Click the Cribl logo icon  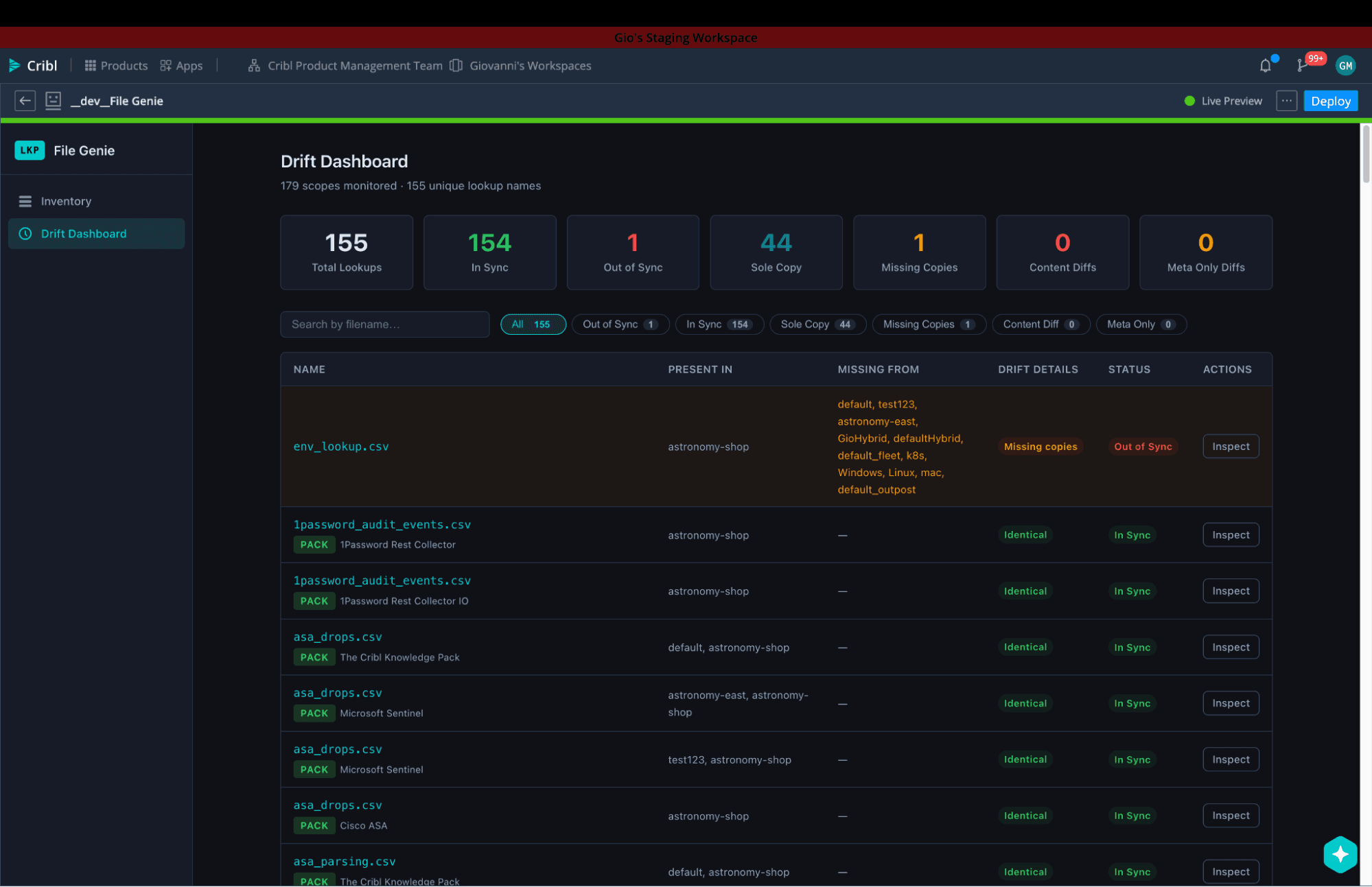coord(14,66)
